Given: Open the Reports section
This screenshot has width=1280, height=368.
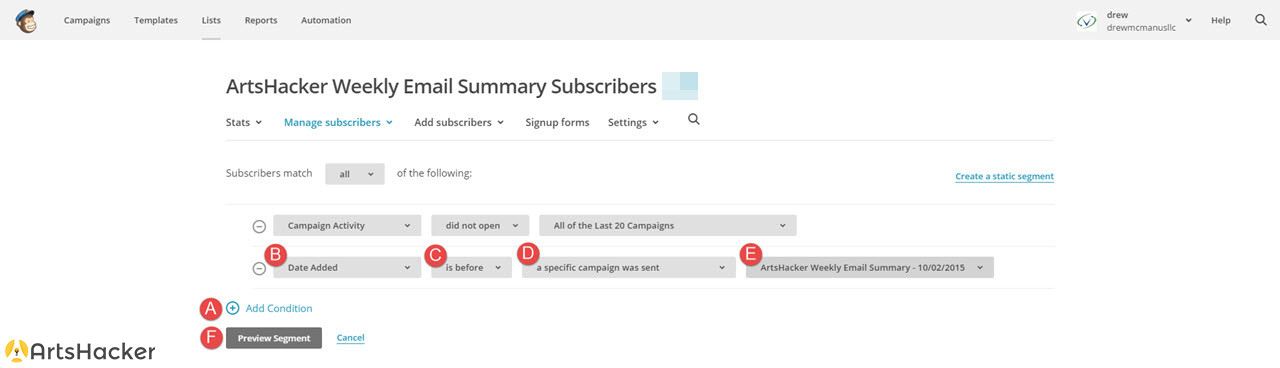Looking at the screenshot, I should click(261, 20).
